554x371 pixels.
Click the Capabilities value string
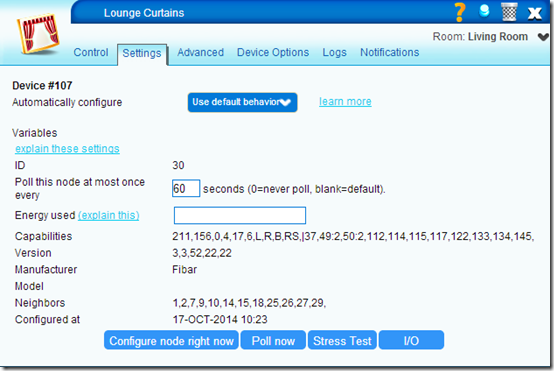click(353, 236)
